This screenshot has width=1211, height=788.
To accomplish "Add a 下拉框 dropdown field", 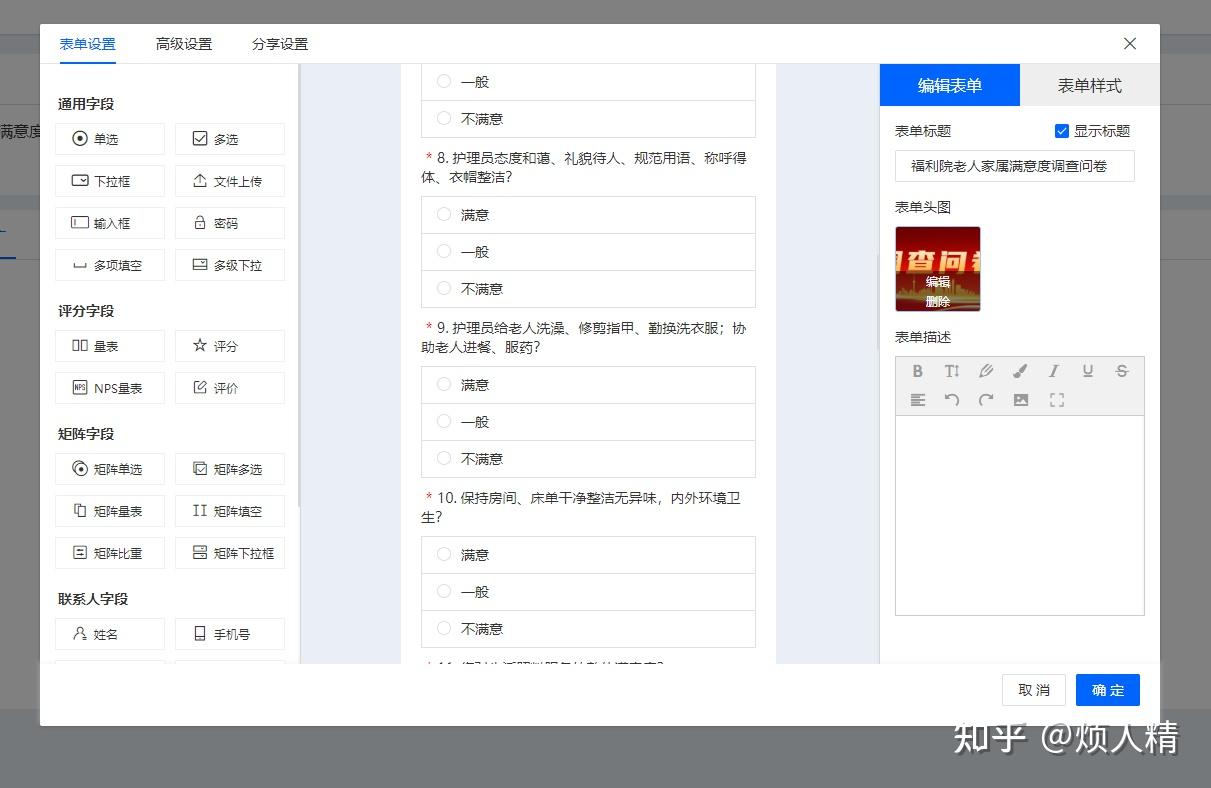I will pos(110,181).
